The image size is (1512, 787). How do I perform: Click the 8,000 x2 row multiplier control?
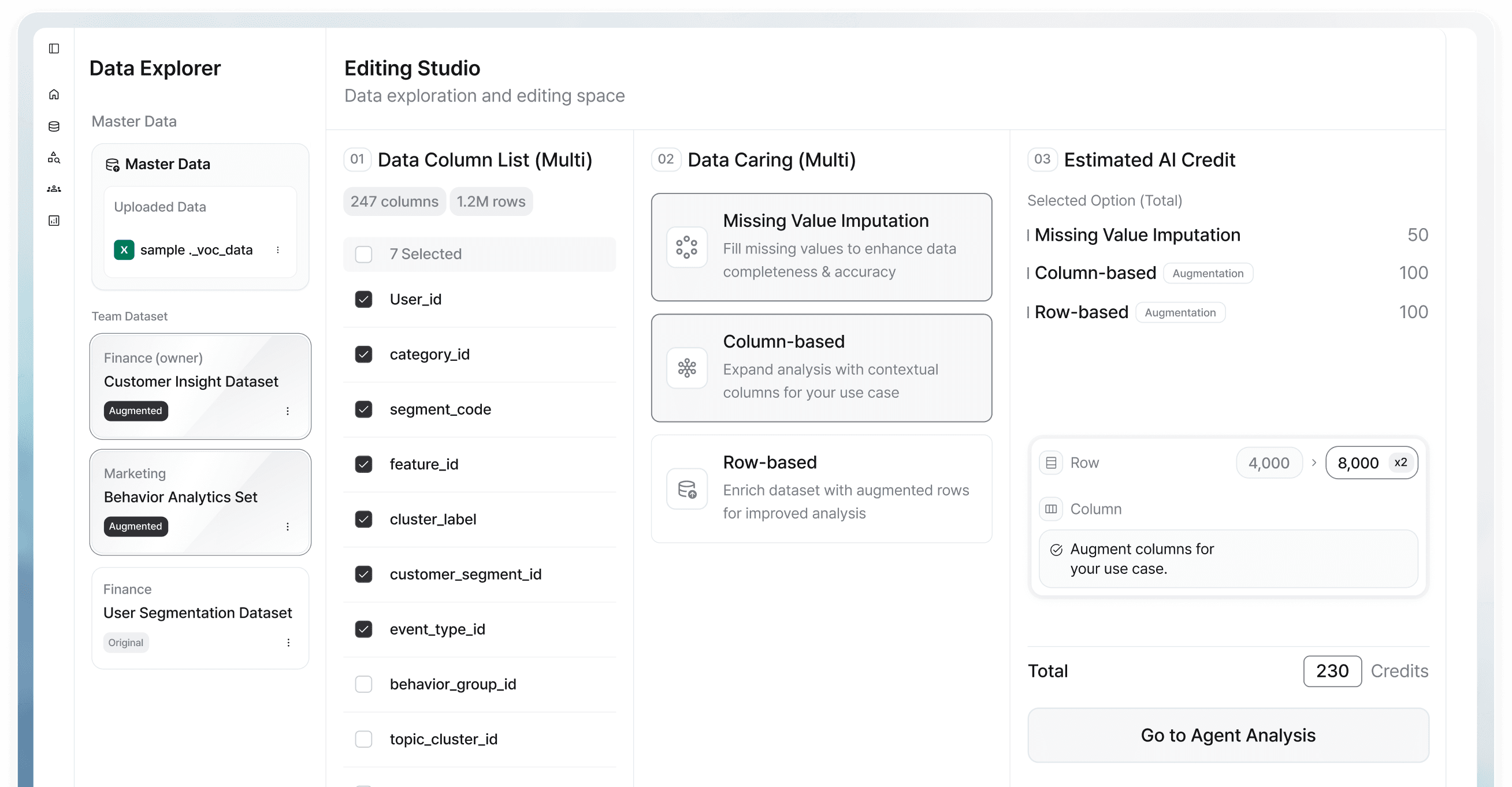pos(1371,462)
